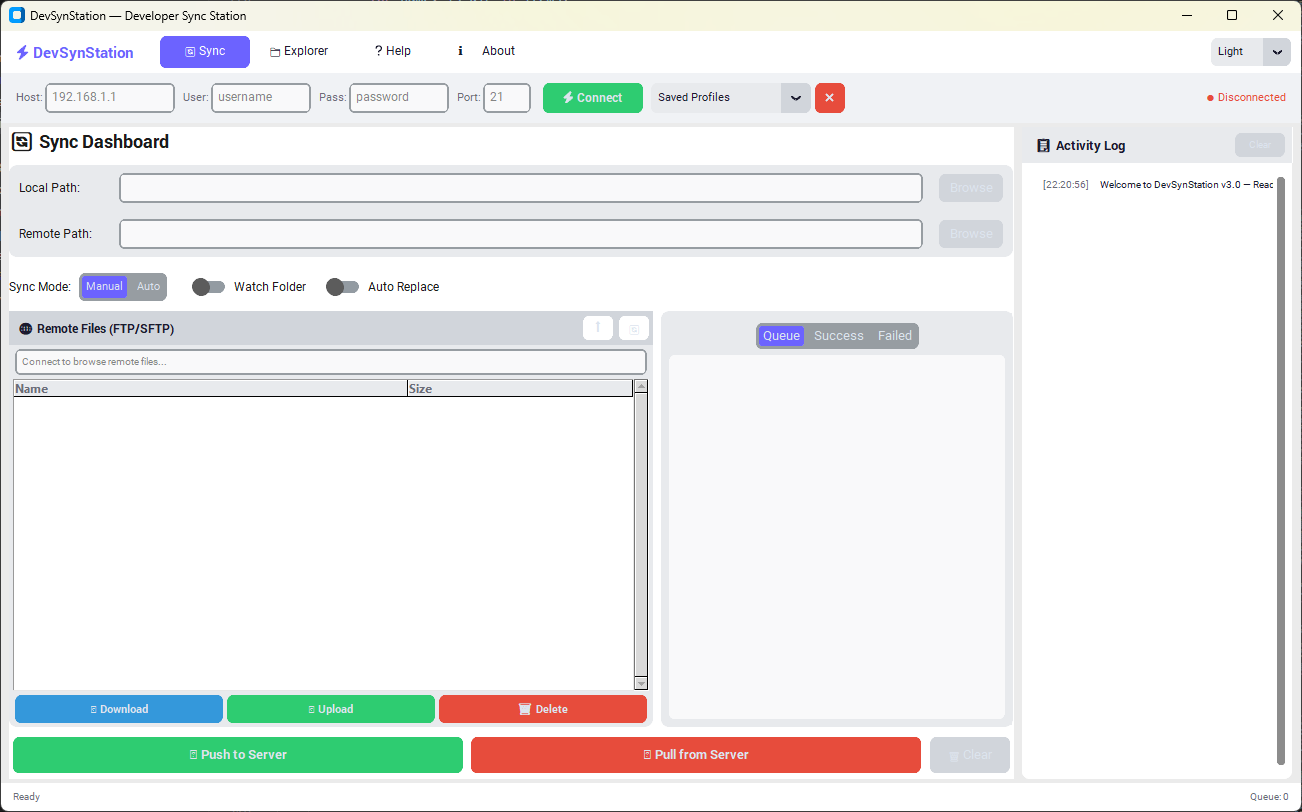Click the Connect button
Screen dimensions: 1302x812
tap(592, 97)
